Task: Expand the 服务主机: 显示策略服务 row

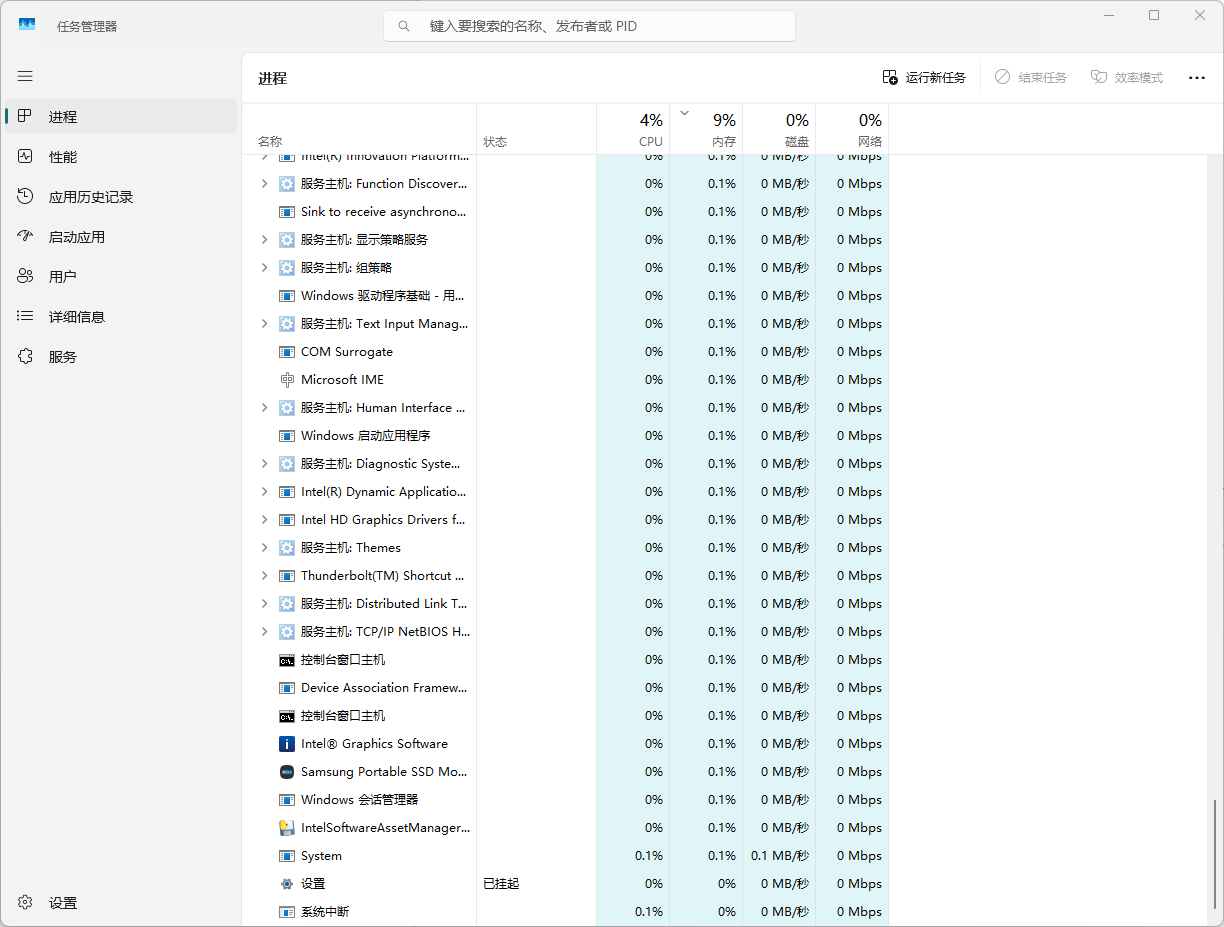Action: point(264,240)
